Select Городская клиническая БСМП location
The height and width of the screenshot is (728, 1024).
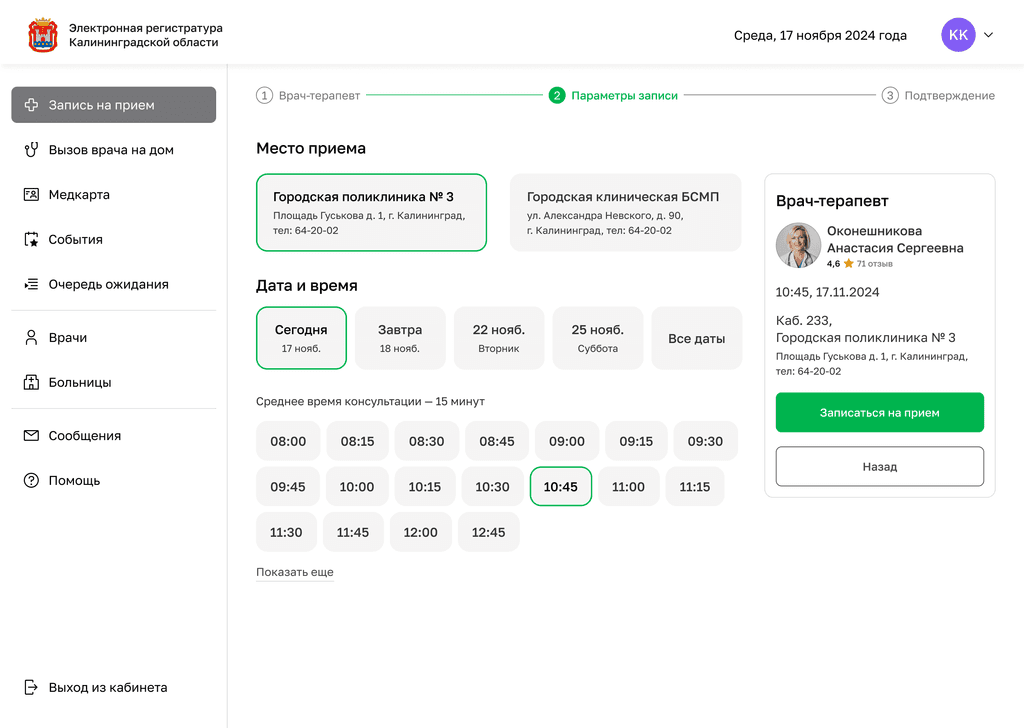625,212
